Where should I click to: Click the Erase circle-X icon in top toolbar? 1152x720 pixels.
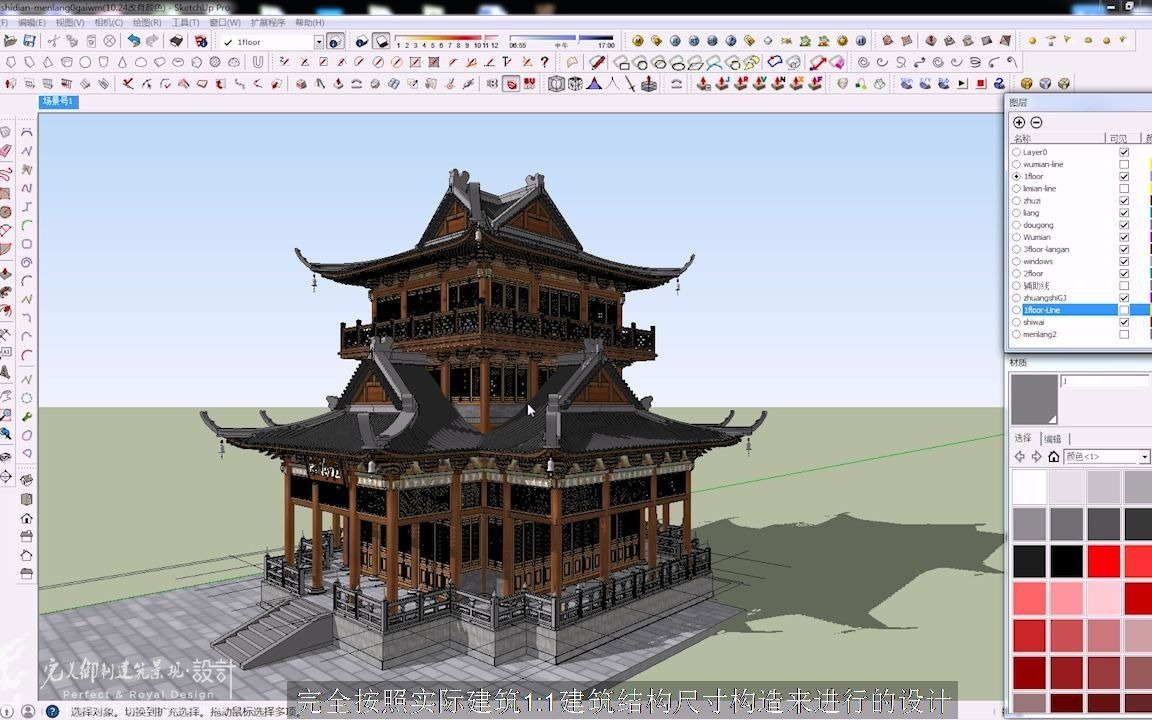pyautogui.click(x=109, y=41)
